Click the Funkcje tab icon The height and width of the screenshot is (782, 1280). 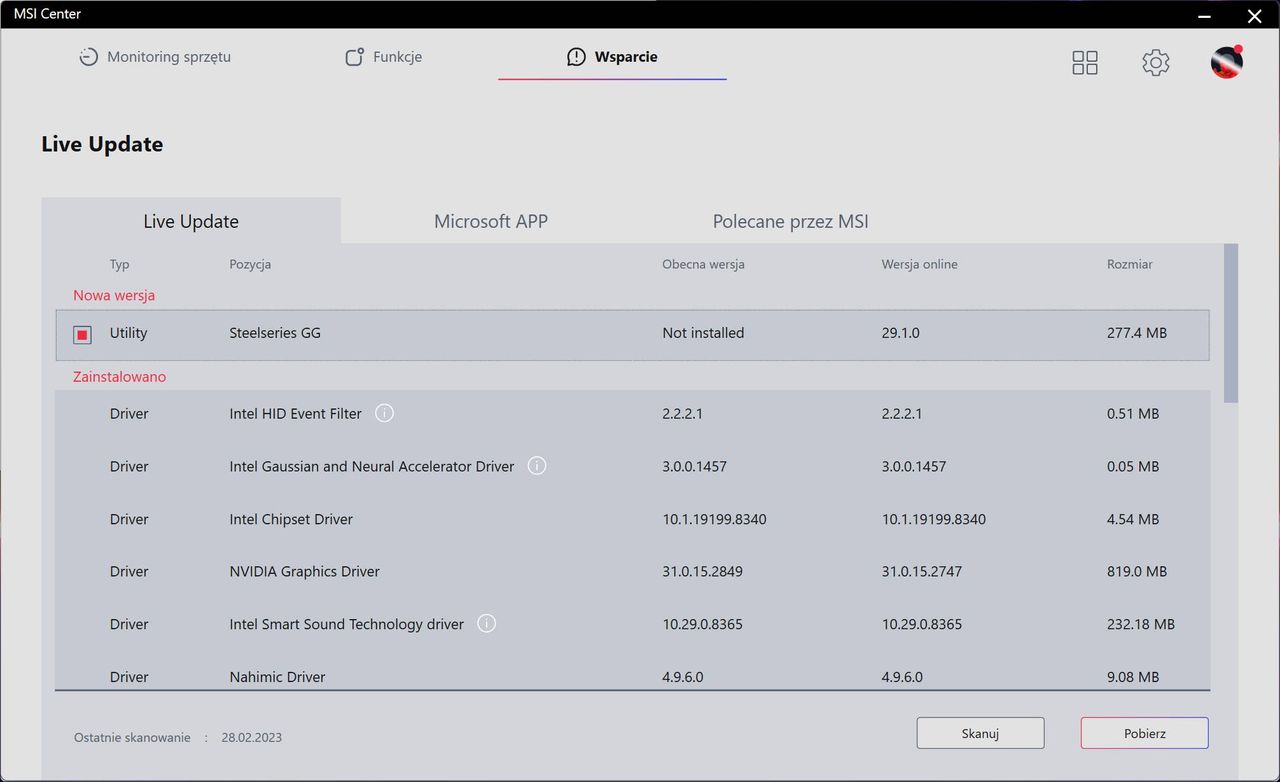(x=354, y=57)
